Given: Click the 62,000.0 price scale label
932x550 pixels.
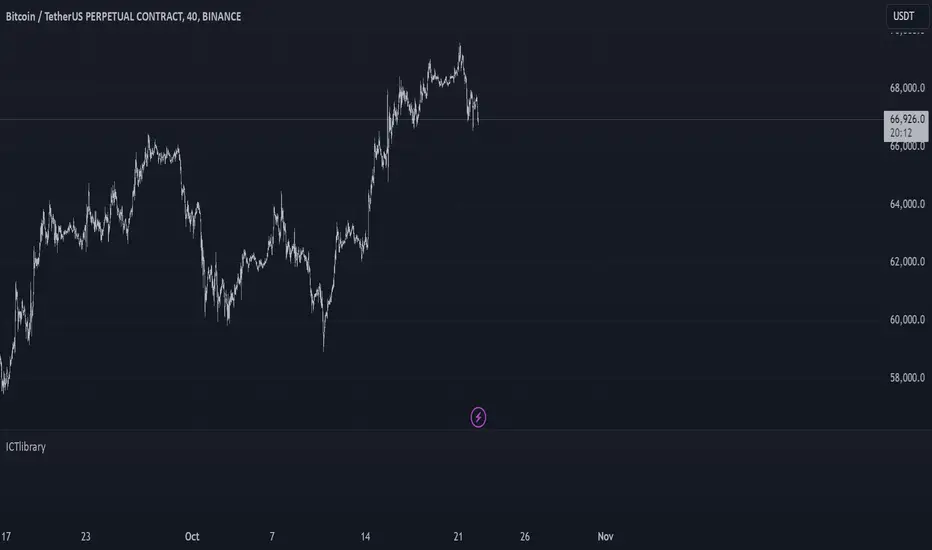Looking at the screenshot, I should click(904, 262).
